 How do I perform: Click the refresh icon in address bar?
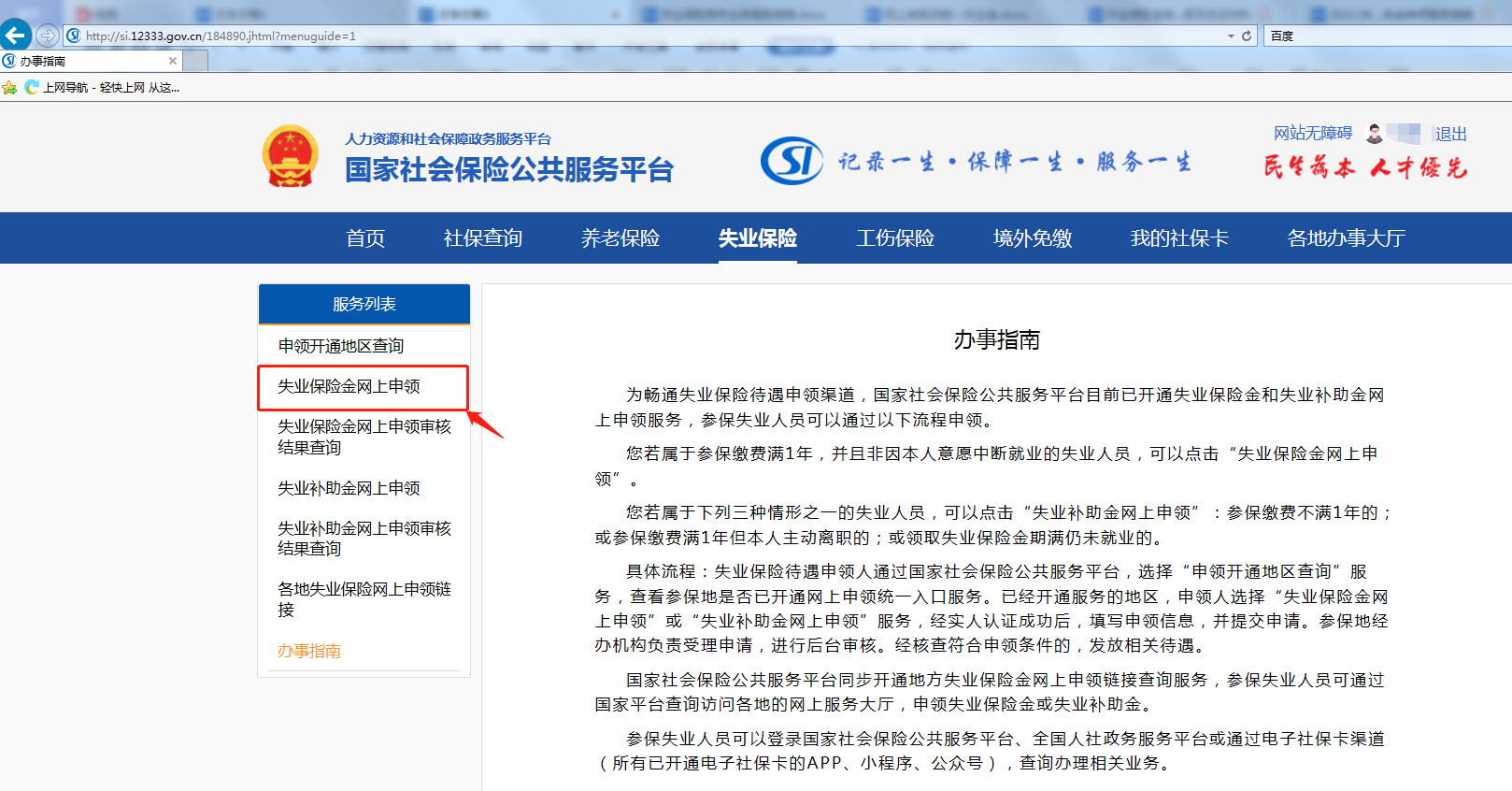1247,36
